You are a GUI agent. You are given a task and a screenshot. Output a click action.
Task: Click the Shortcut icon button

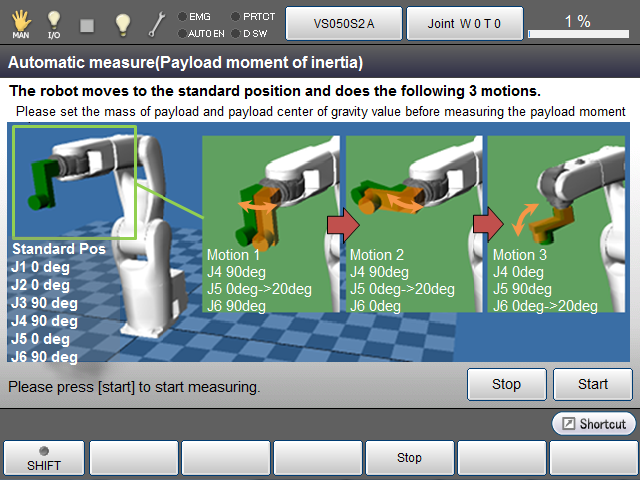(593, 424)
